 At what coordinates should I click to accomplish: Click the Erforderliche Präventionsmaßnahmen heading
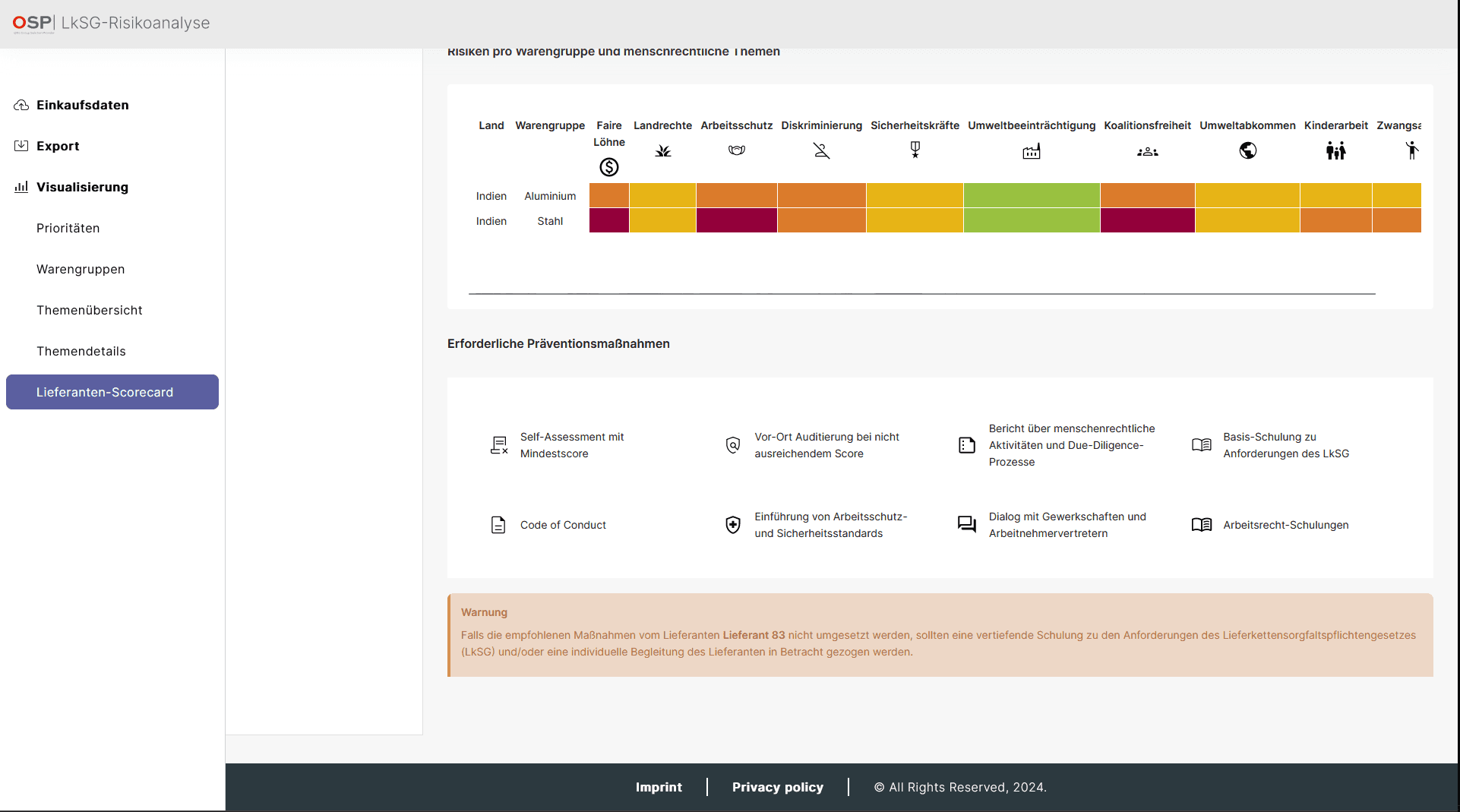[x=558, y=343]
